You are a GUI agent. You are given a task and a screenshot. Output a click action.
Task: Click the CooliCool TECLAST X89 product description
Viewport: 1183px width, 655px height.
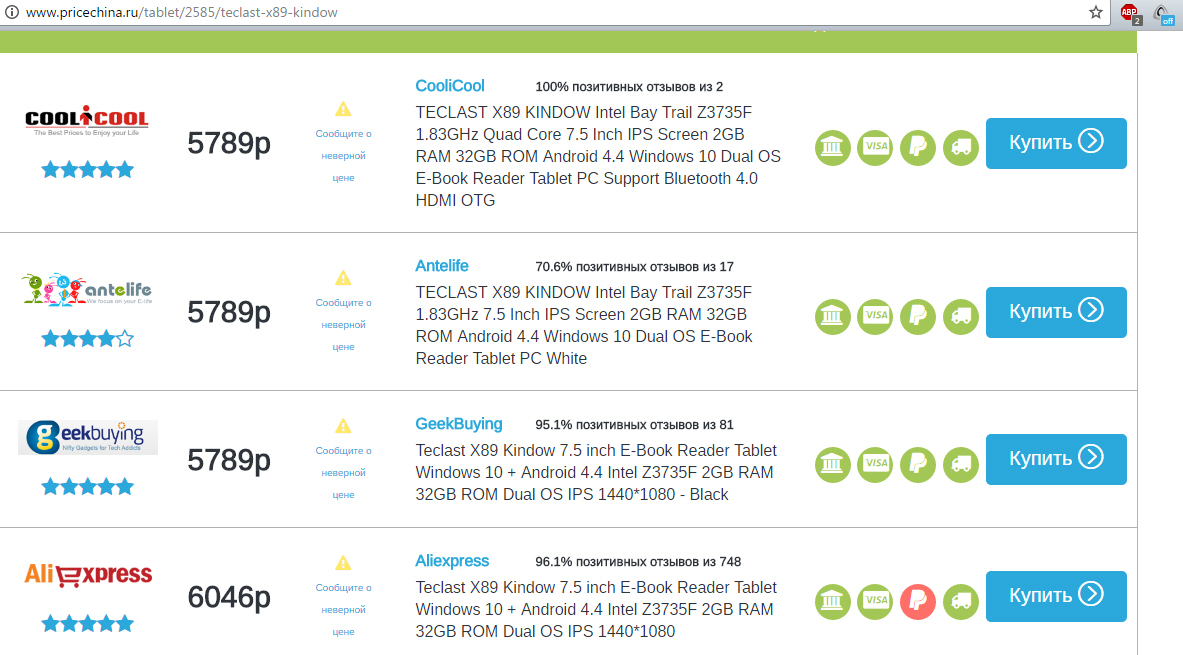[598, 156]
